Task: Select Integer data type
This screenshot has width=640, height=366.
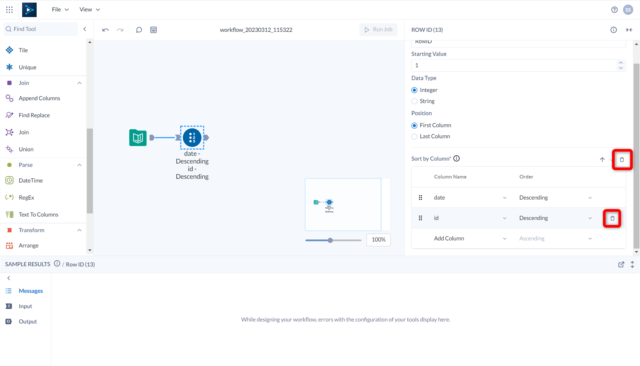Action: click(414, 90)
